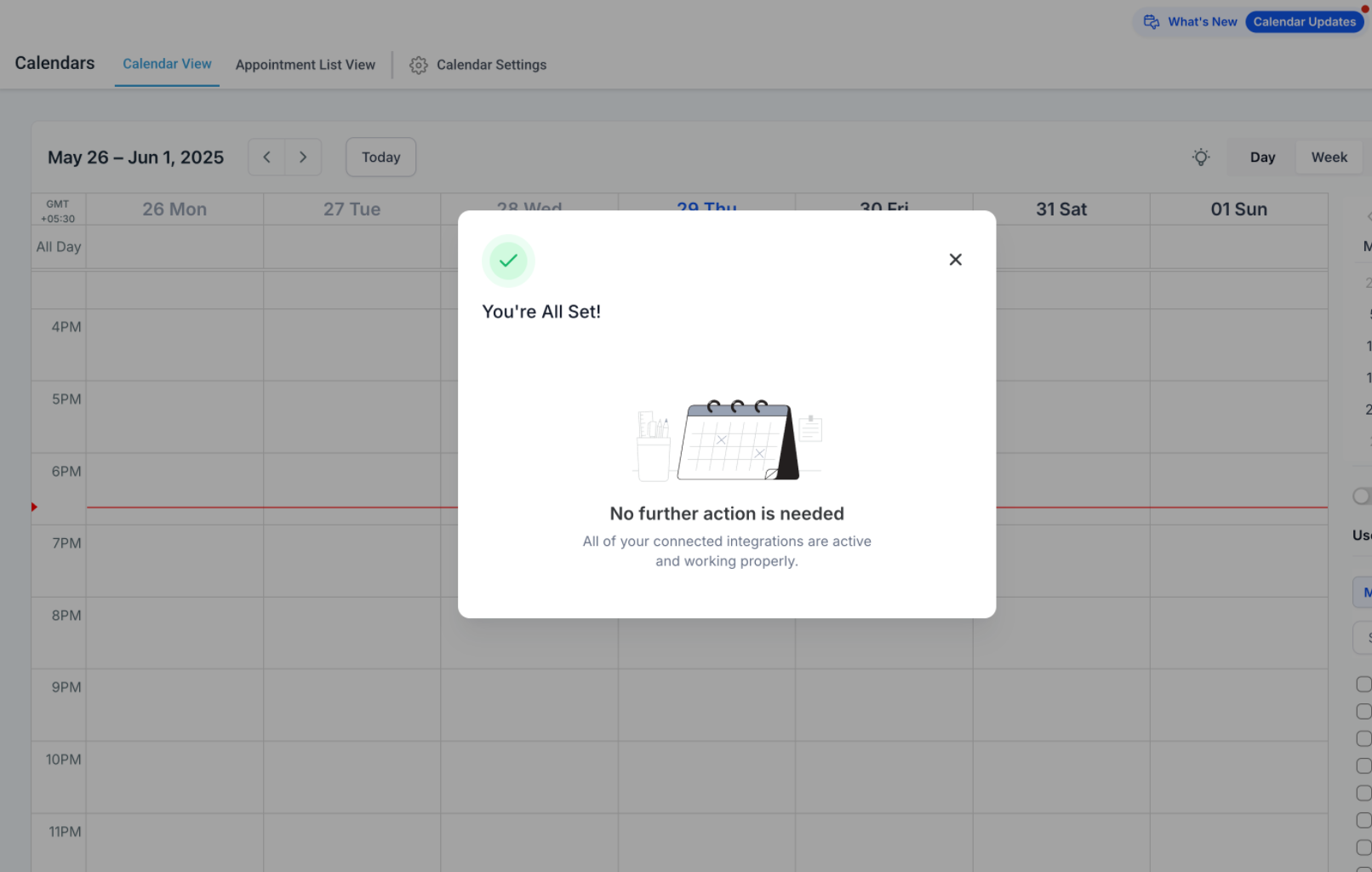
Task: Open Calendar Settings gear icon
Action: click(418, 66)
